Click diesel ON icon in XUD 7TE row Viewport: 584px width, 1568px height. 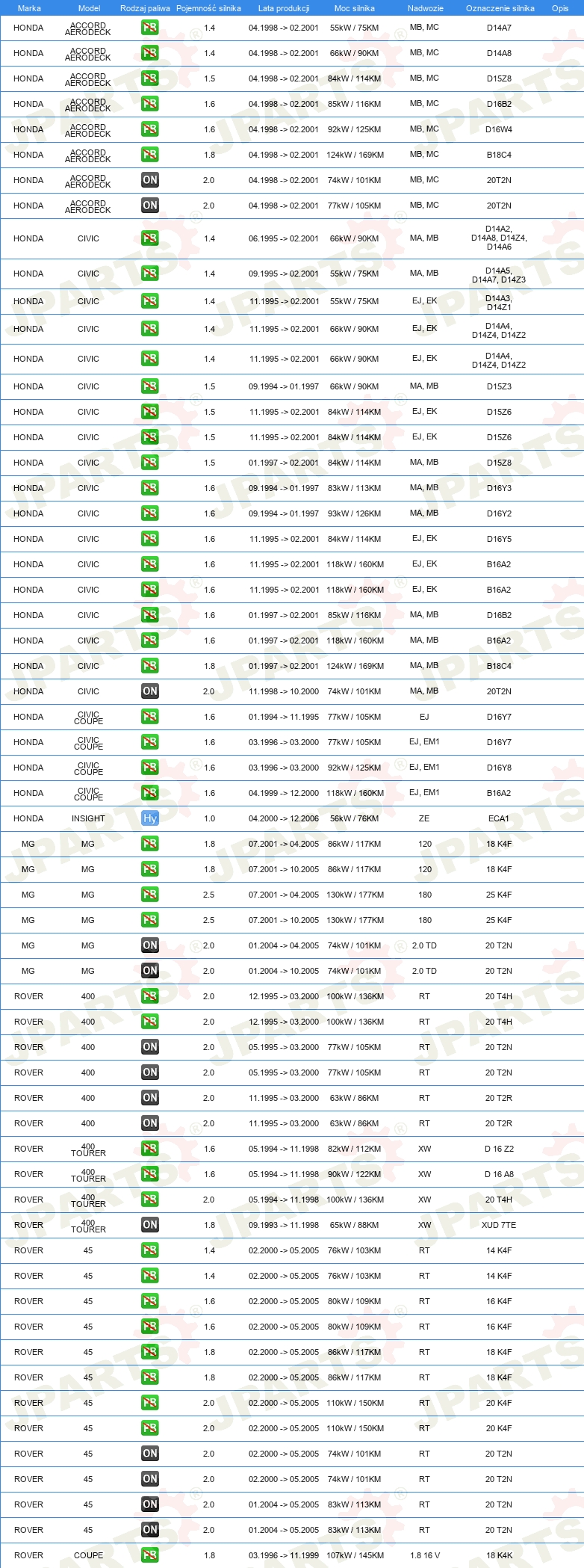click(x=150, y=1225)
